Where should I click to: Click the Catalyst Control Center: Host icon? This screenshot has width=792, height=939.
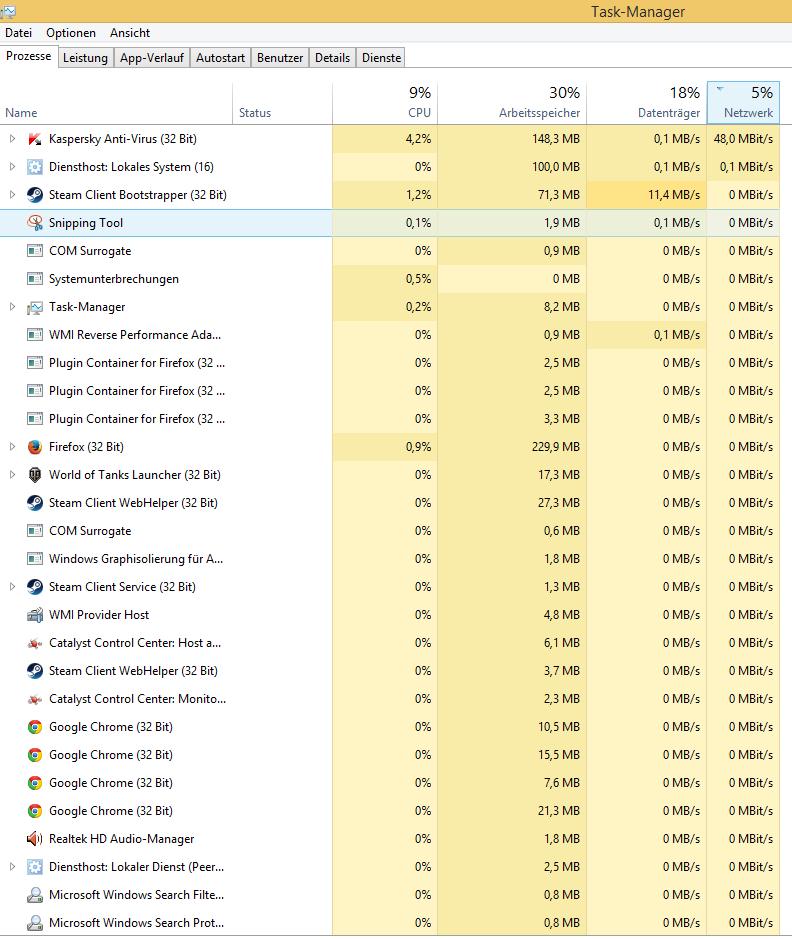[x=35, y=643]
